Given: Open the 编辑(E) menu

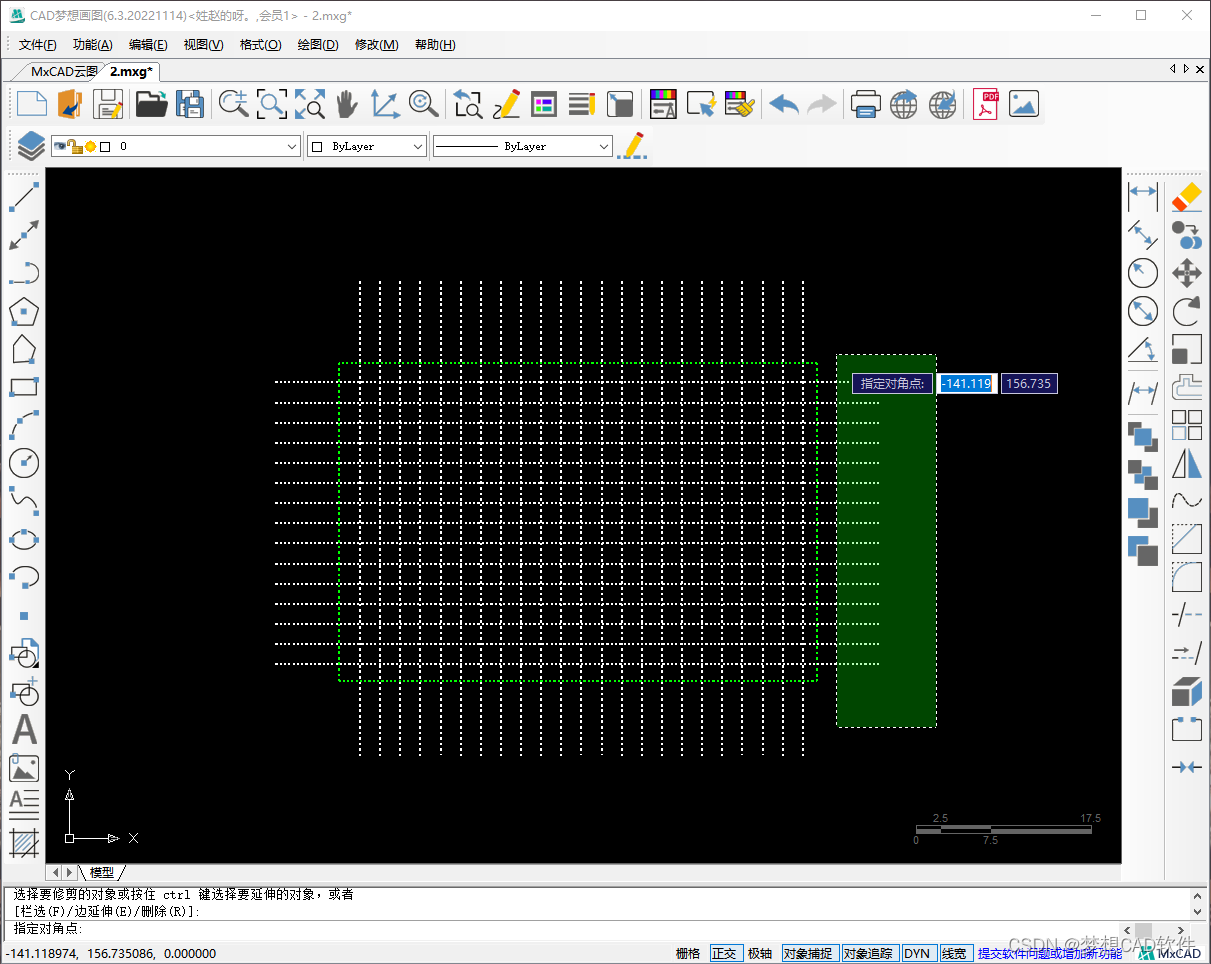Looking at the screenshot, I should coord(148,45).
